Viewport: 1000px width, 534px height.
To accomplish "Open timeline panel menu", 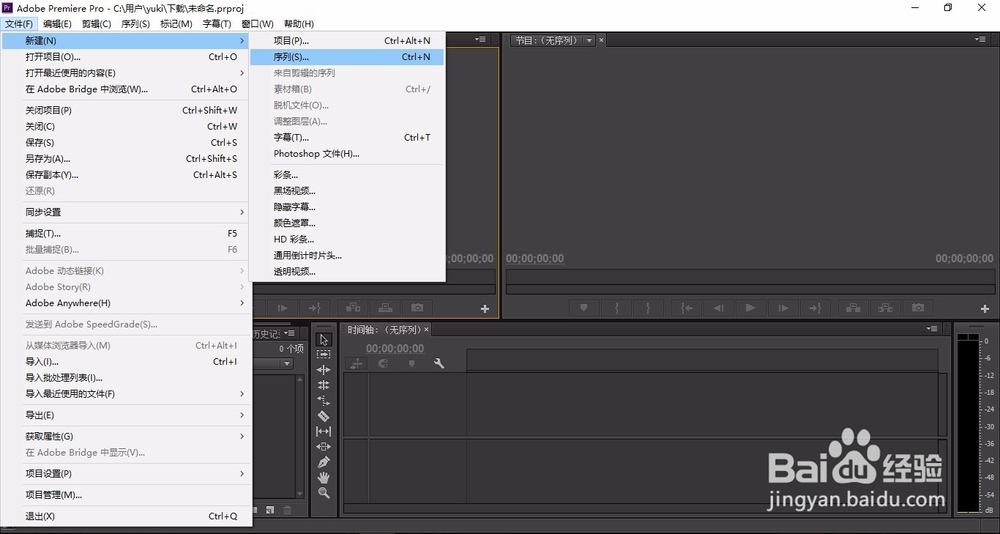I will tap(933, 329).
